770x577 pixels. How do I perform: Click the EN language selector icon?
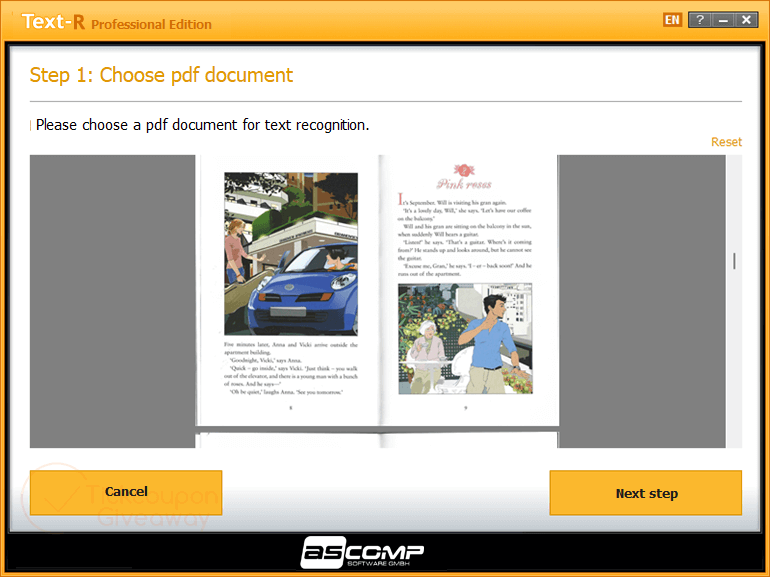672,20
